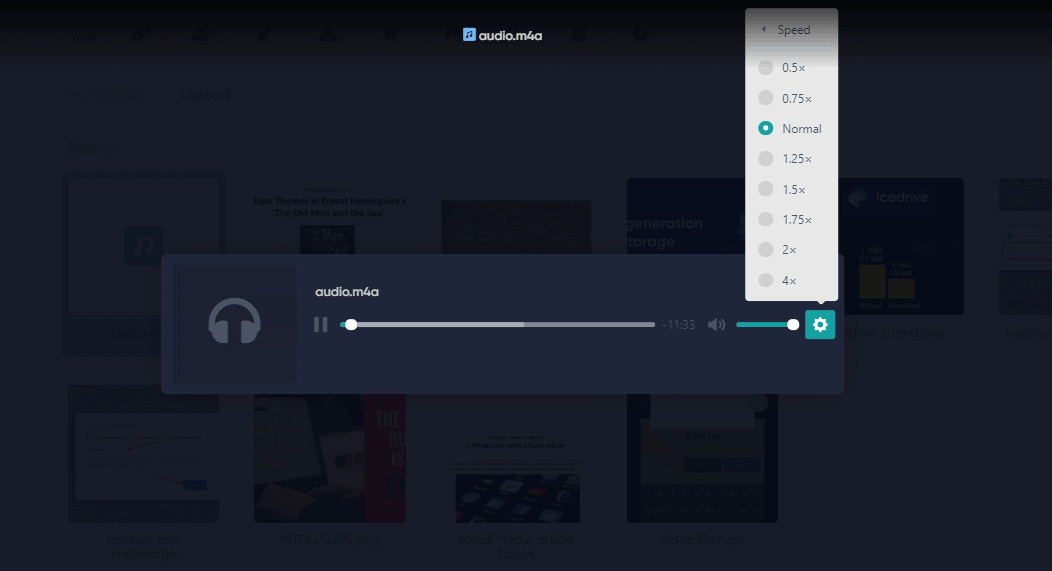Click the remaining time -11:33 display
Screen dimensions: 1052x571
[678, 325]
